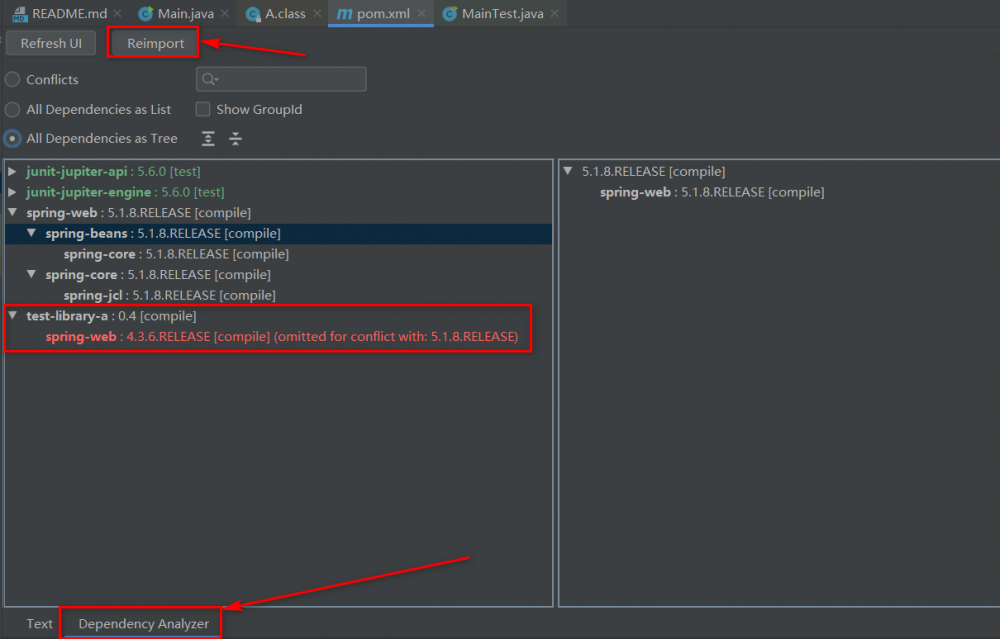Select the red conflicting spring-web 4.3.6.RELEASE row
The height and width of the screenshot is (639, 1000).
pos(278,336)
